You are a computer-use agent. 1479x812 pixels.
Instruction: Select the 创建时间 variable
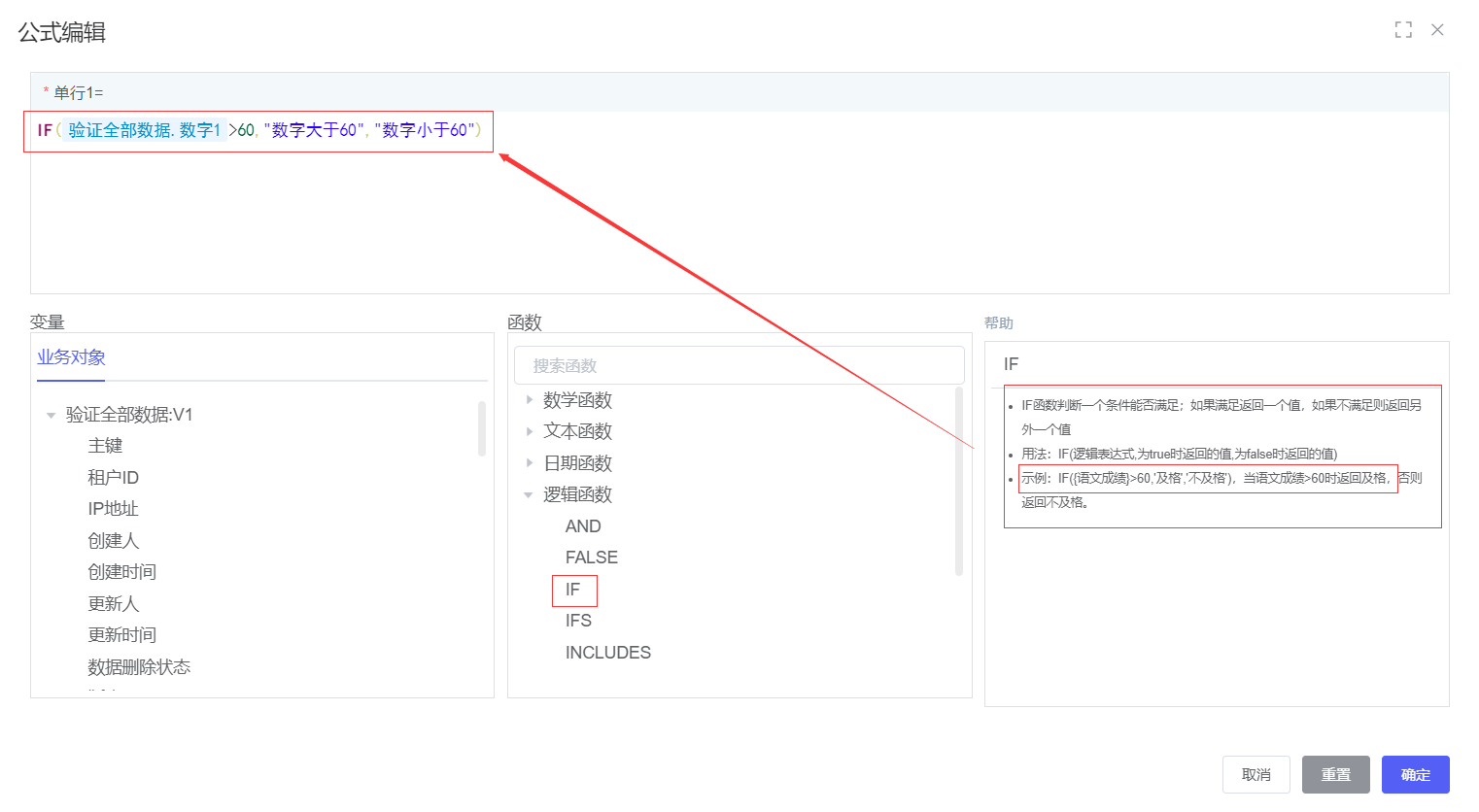tap(121, 572)
